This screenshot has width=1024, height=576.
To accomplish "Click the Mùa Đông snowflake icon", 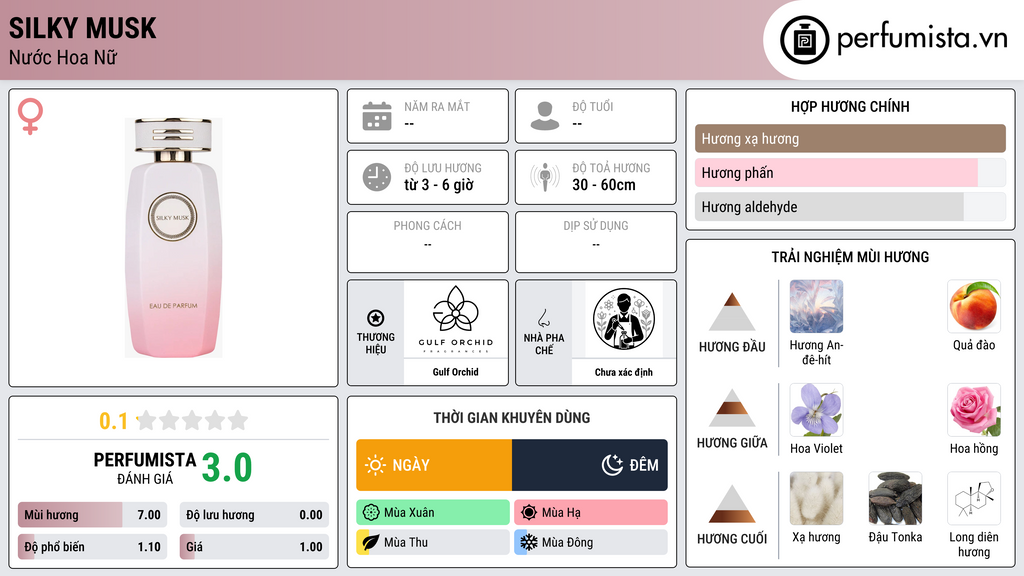I will (529, 542).
